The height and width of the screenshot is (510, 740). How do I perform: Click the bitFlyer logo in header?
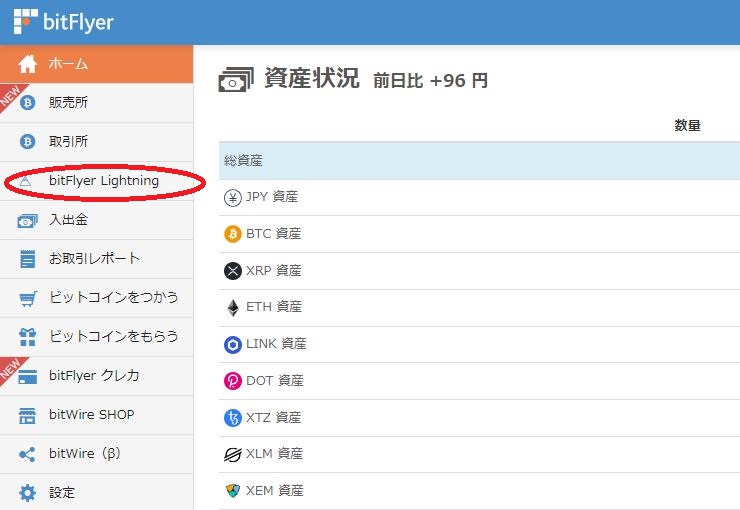tap(64, 22)
